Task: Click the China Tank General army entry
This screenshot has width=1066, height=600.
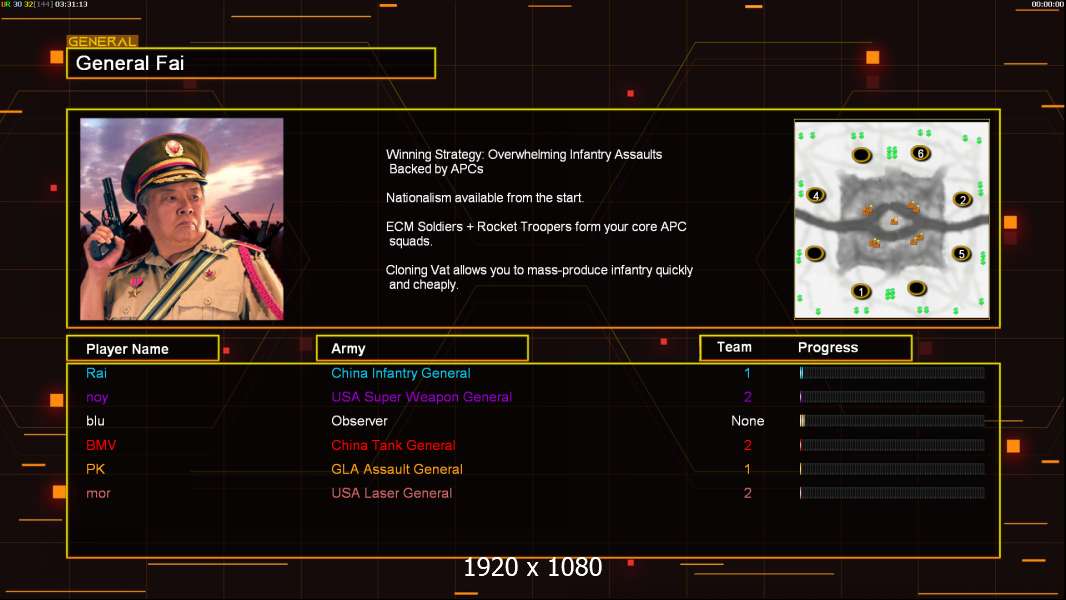Action: coord(393,445)
